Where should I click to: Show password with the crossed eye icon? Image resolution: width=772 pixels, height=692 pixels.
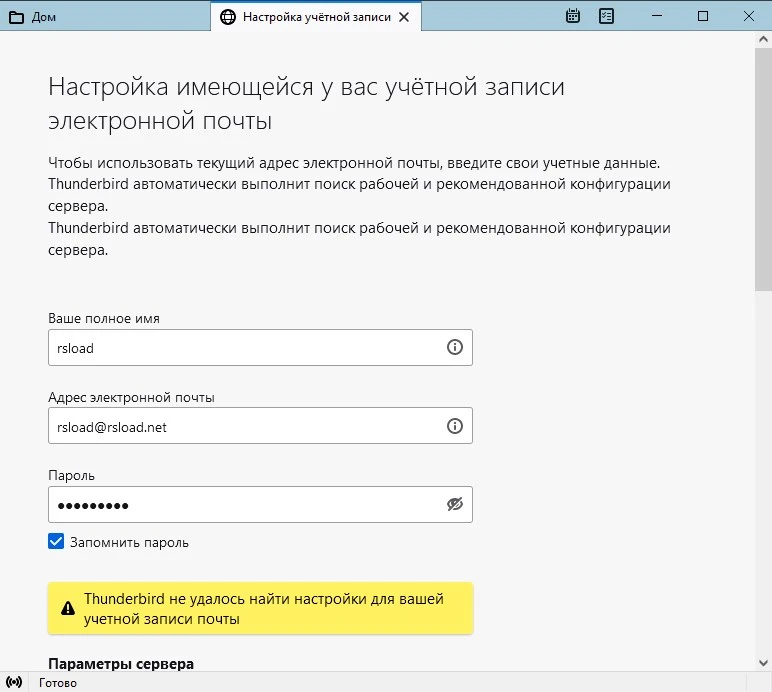coord(454,505)
